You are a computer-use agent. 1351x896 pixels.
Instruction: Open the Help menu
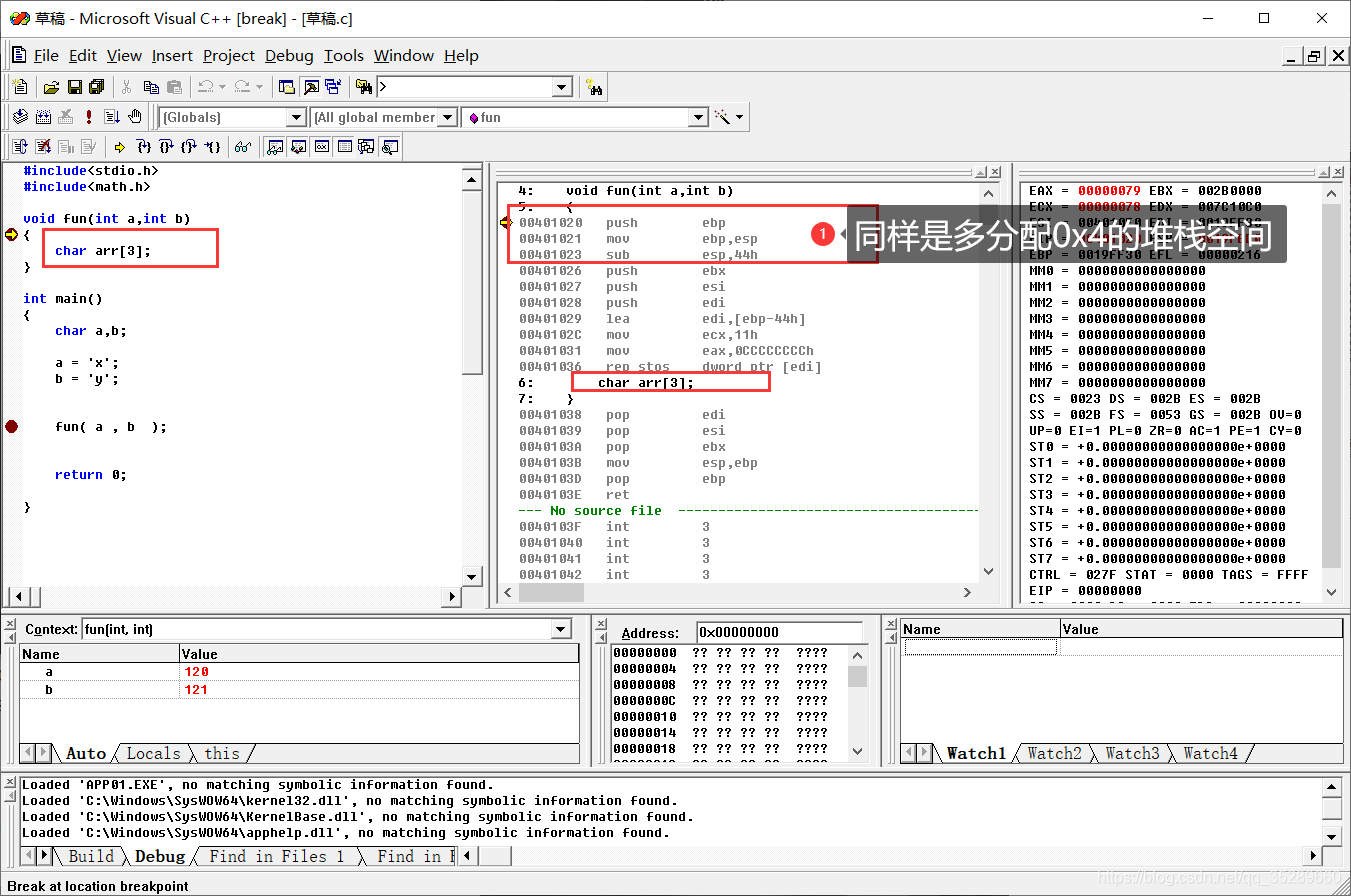coord(461,55)
